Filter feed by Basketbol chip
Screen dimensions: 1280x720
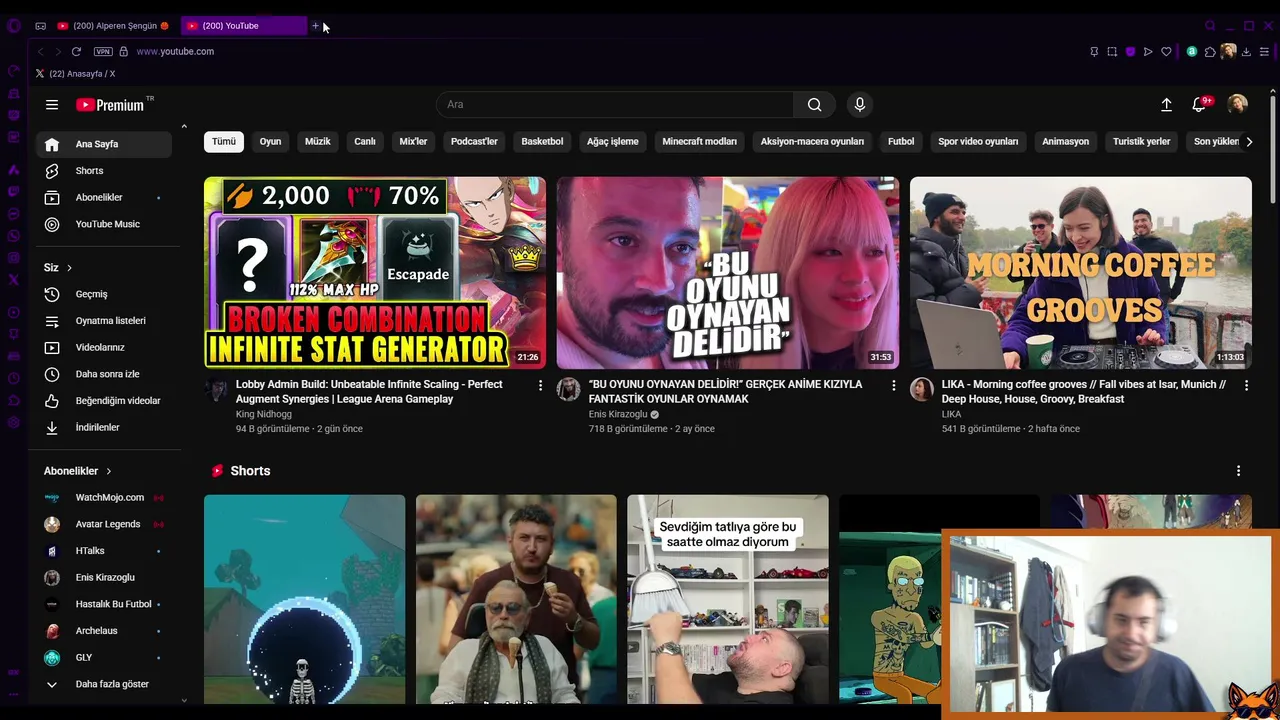point(542,142)
